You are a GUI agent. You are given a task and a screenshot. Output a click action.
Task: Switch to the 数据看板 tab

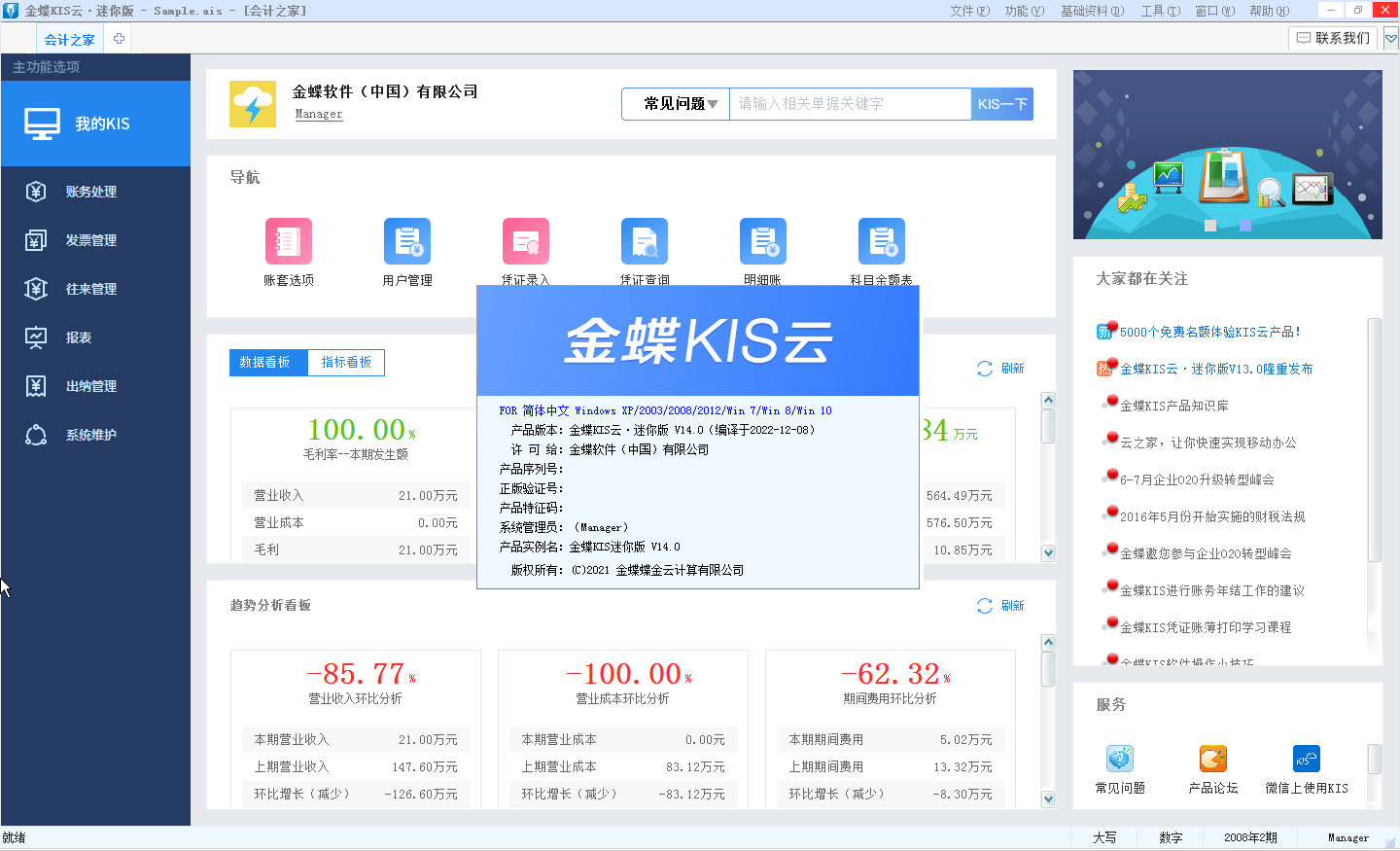(268, 363)
